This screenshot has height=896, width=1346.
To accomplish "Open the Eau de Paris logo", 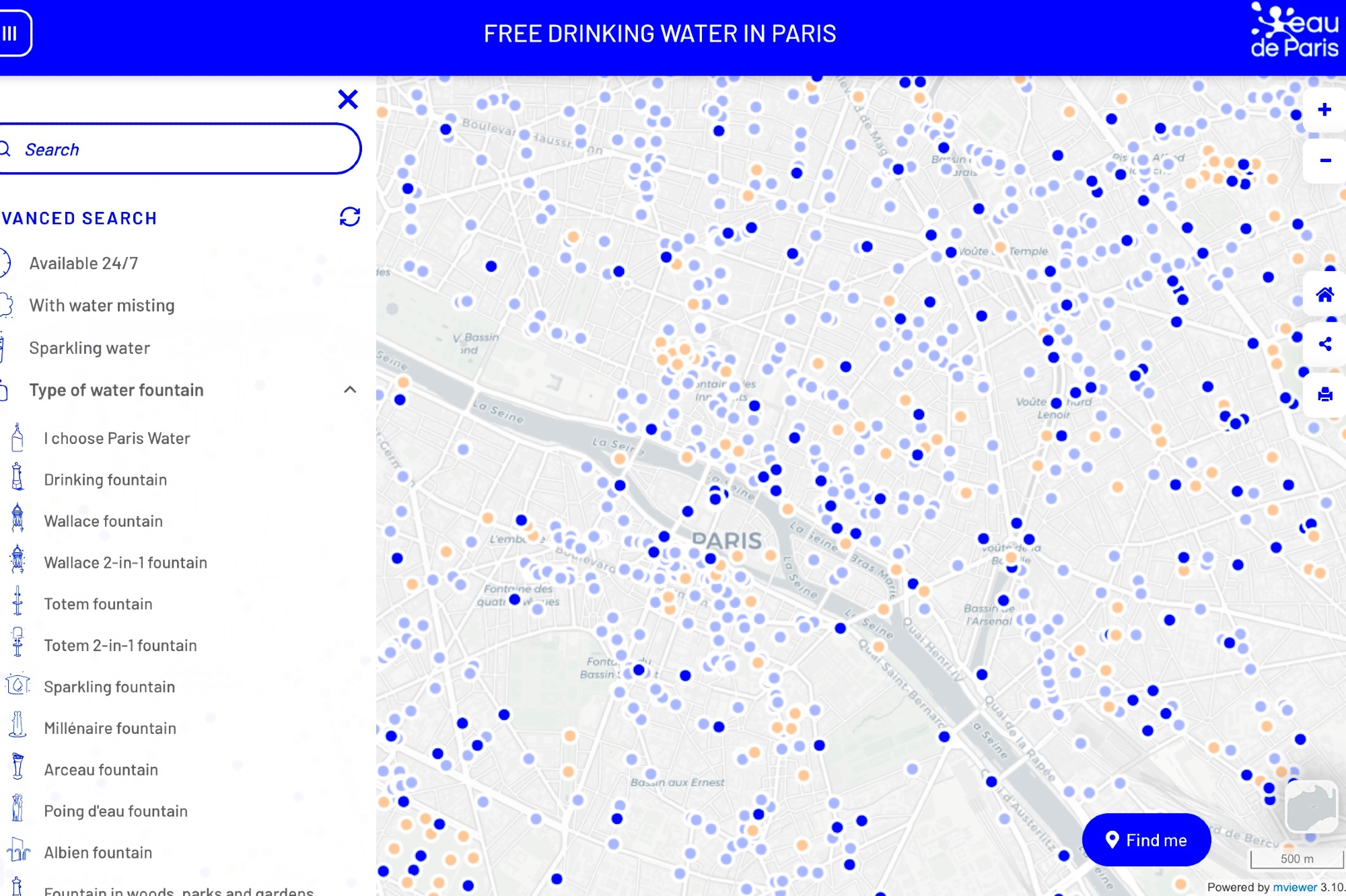I will (x=1294, y=31).
